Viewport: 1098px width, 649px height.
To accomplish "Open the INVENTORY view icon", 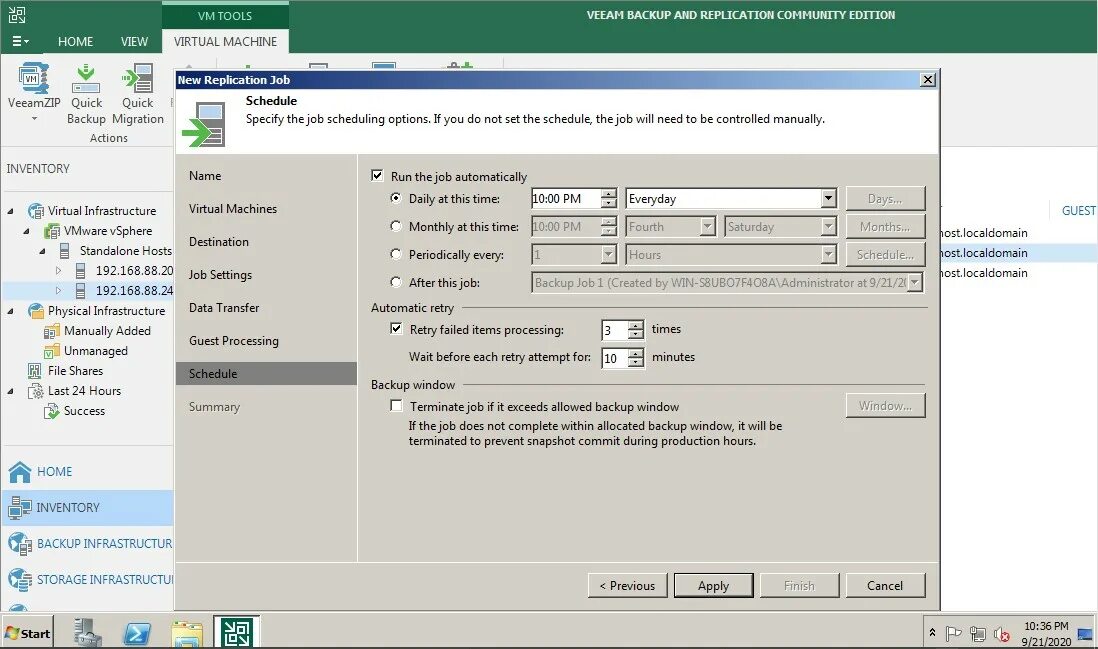I will [20, 508].
